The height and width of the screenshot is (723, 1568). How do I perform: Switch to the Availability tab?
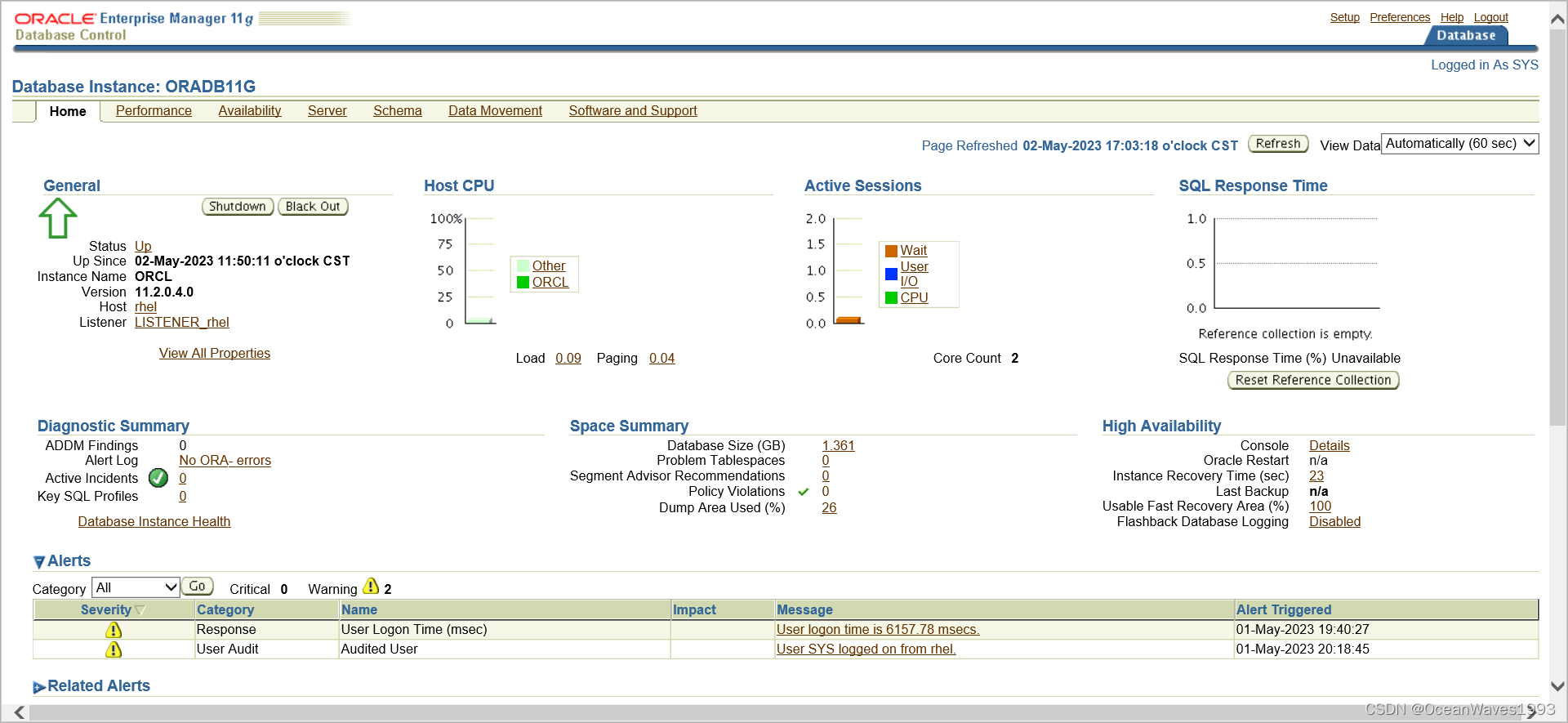(x=249, y=111)
